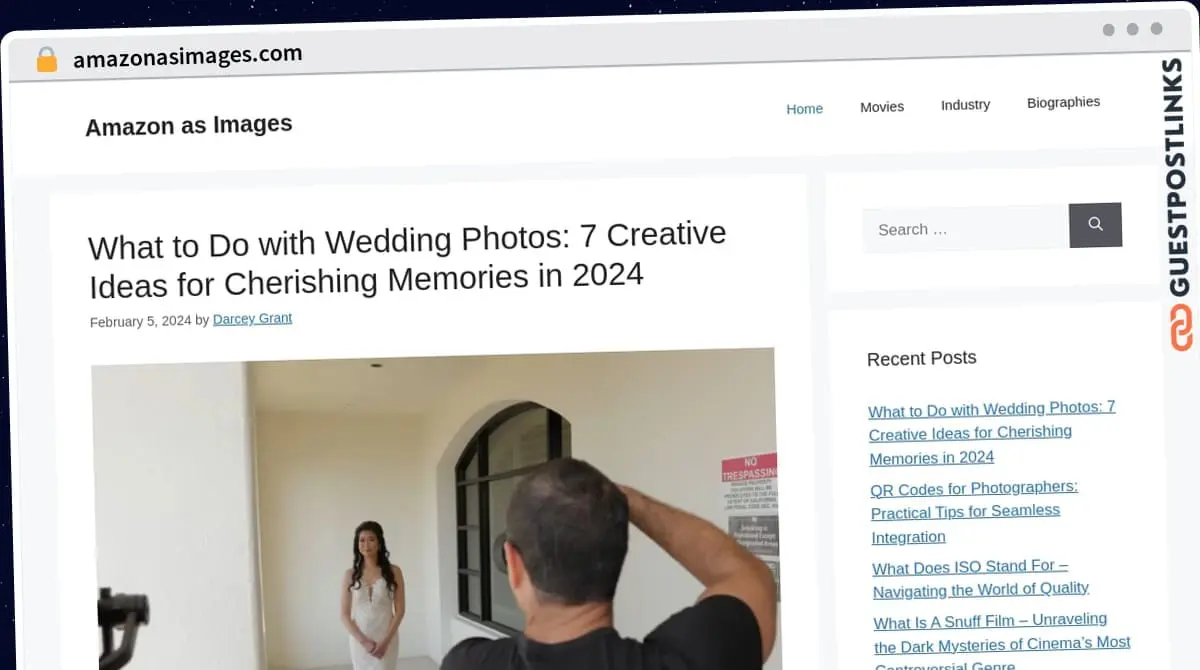Click the search magnifier button

[1095, 225]
